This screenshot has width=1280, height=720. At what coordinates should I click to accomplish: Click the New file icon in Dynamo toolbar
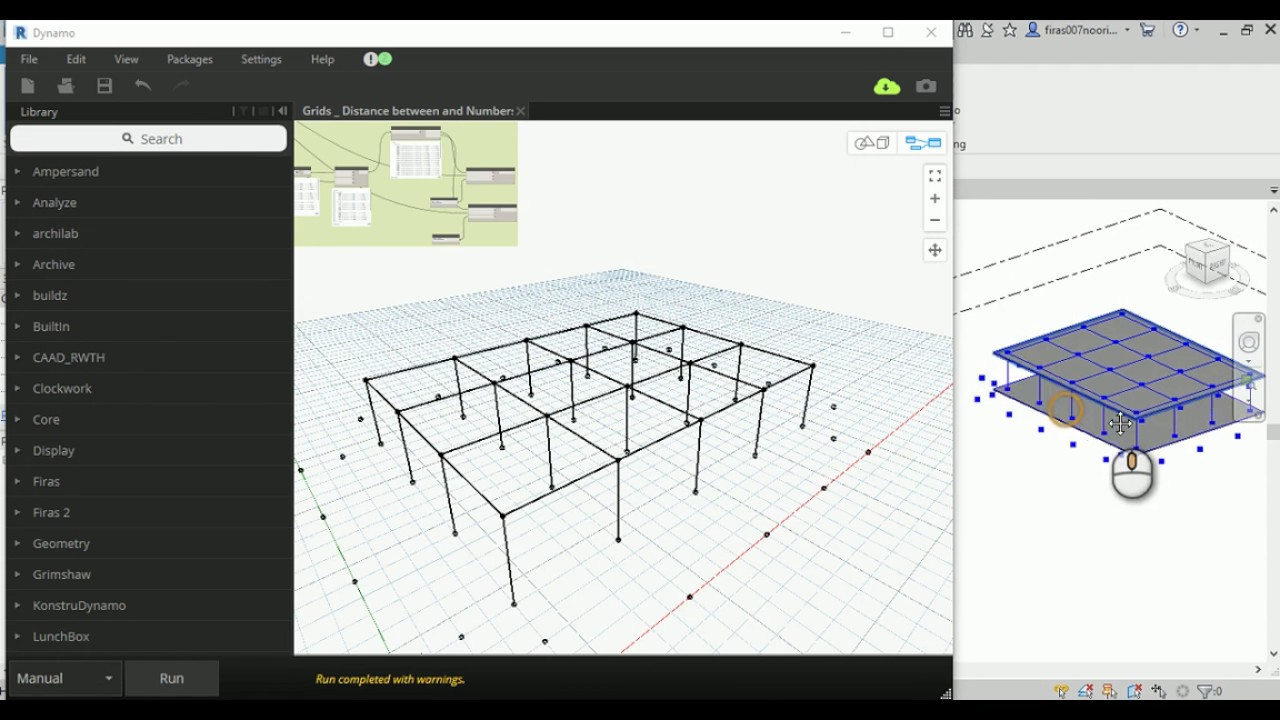[x=28, y=86]
